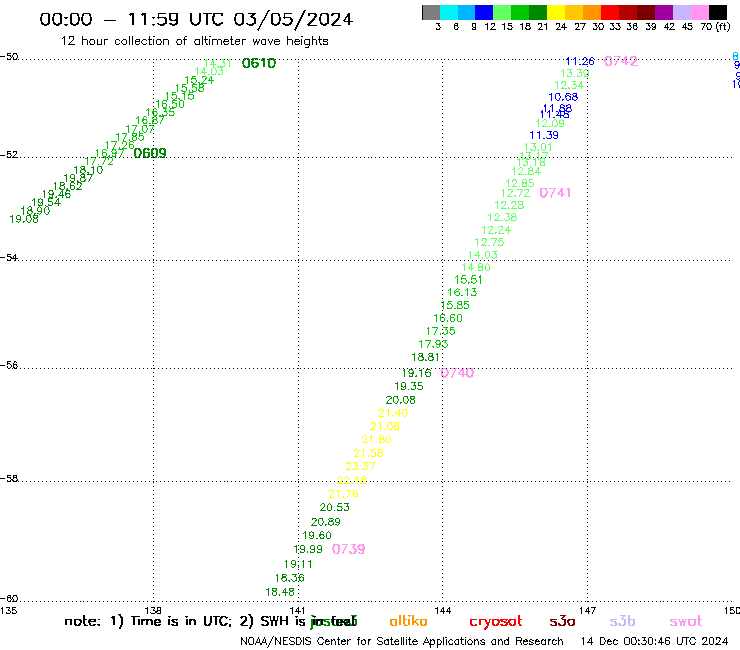740x650 pixels.
Task: Select the 18.81 wave height value
Action: point(426,357)
